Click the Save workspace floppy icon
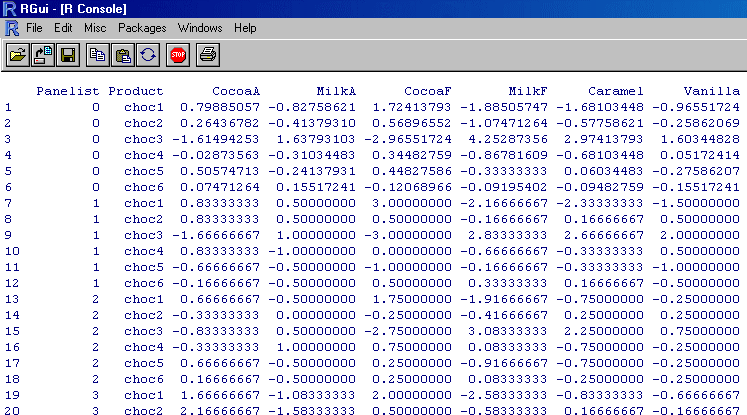Viewport: 747px width, 415px height. 68,55
